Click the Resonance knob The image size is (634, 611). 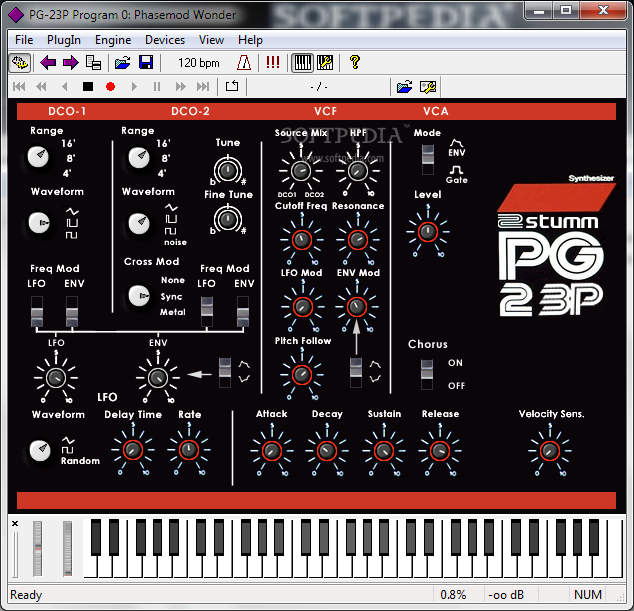358,240
